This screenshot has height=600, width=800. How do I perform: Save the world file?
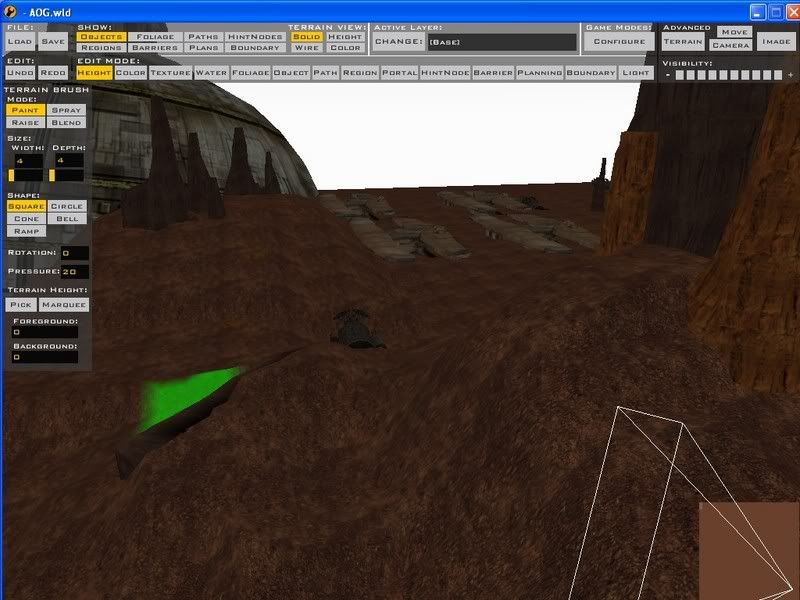pos(53,42)
